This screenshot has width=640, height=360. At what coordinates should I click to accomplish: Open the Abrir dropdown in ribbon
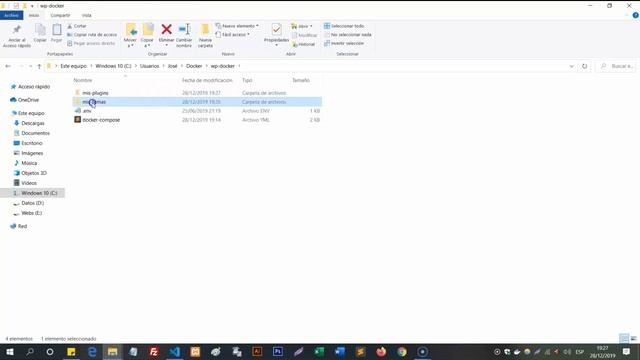(x=302, y=26)
